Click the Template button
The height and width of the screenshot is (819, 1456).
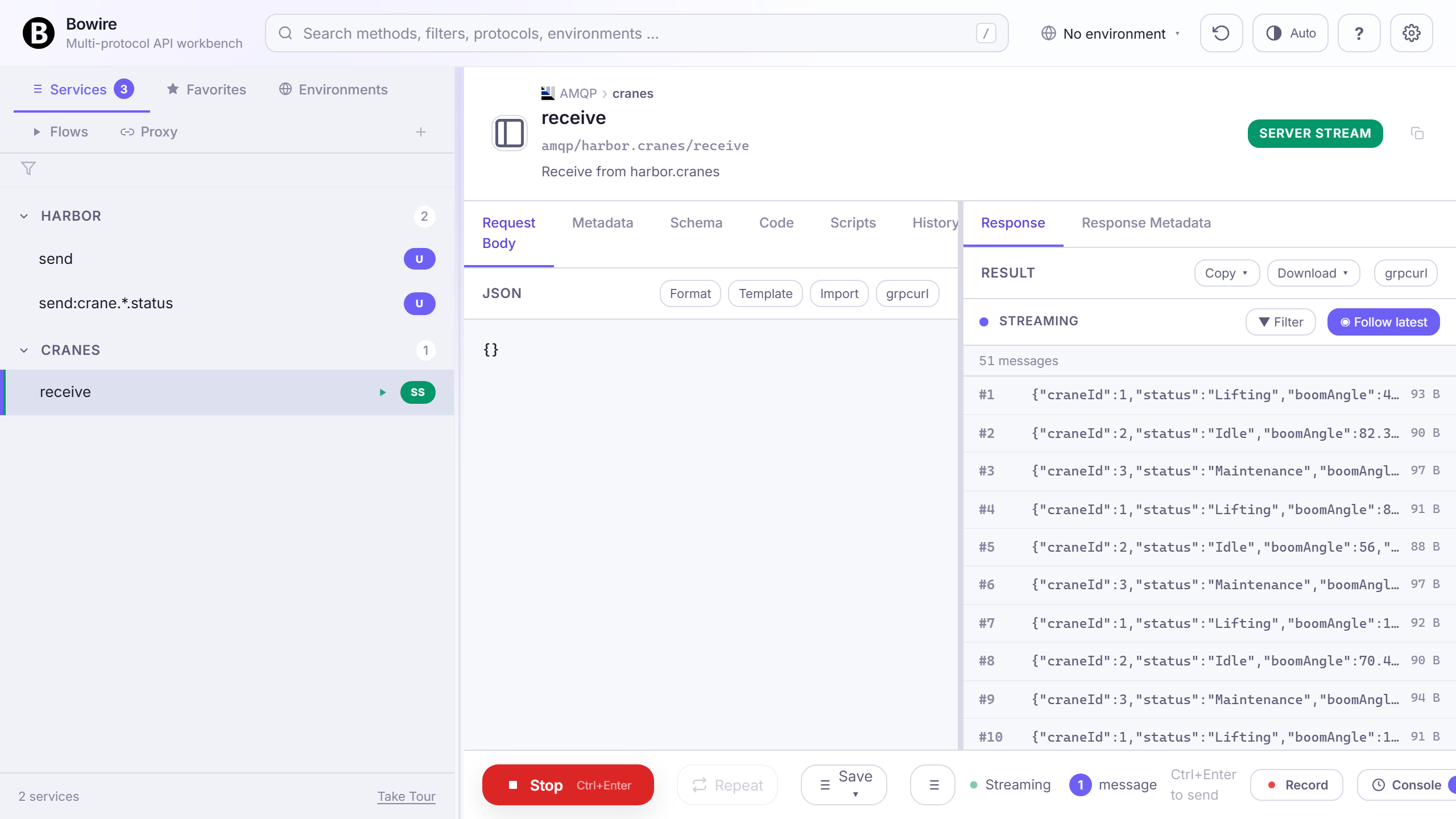766,293
